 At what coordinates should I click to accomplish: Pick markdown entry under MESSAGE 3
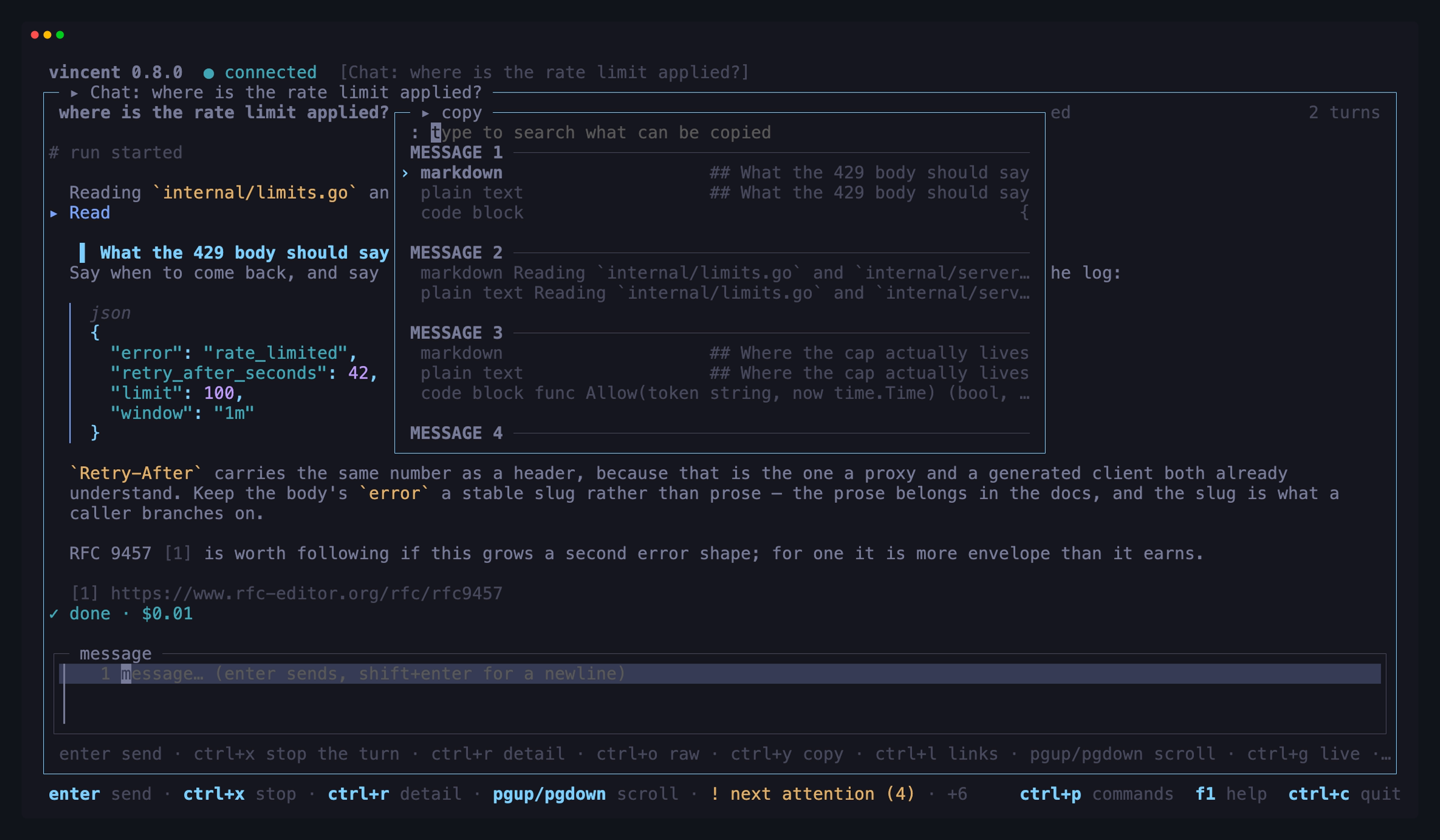(719, 353)
